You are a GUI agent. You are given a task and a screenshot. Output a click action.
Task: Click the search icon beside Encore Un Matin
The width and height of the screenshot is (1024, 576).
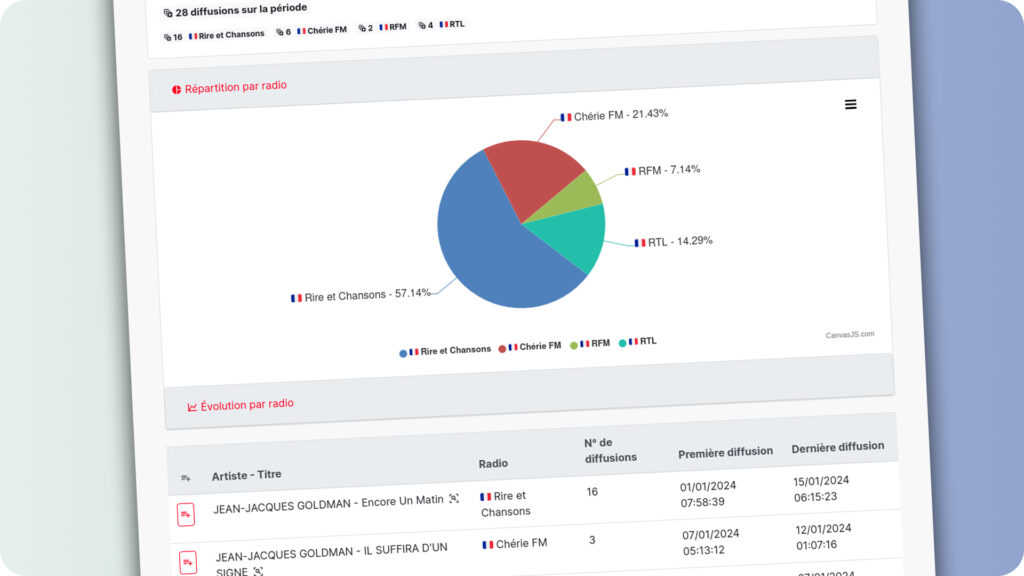coord(454,499)
